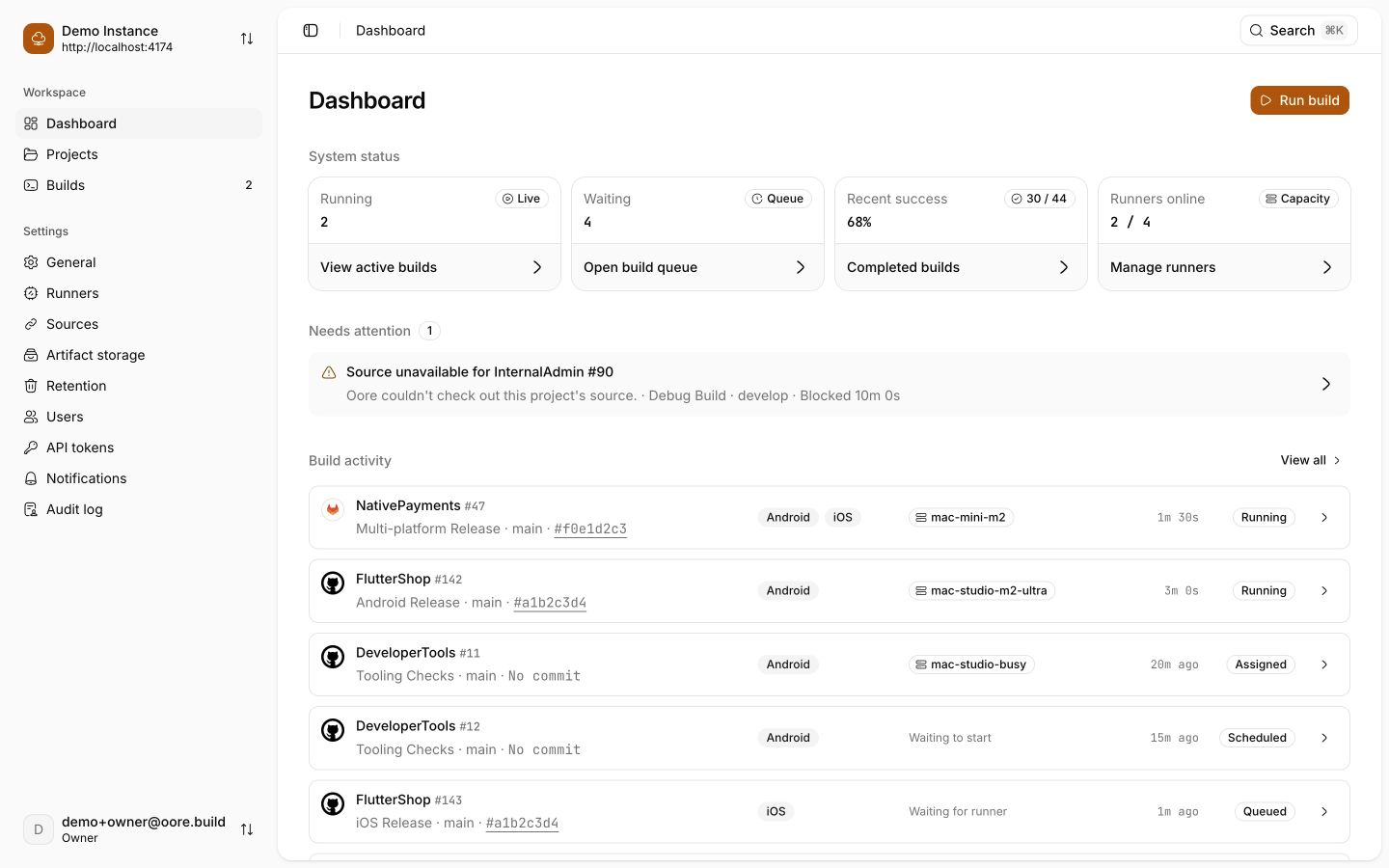Image resolution: width=1389 pixels, height=868 pixels.
Task: Click the DeveloperTools #12 GitHub icon
Action: (x=333, y=729)
